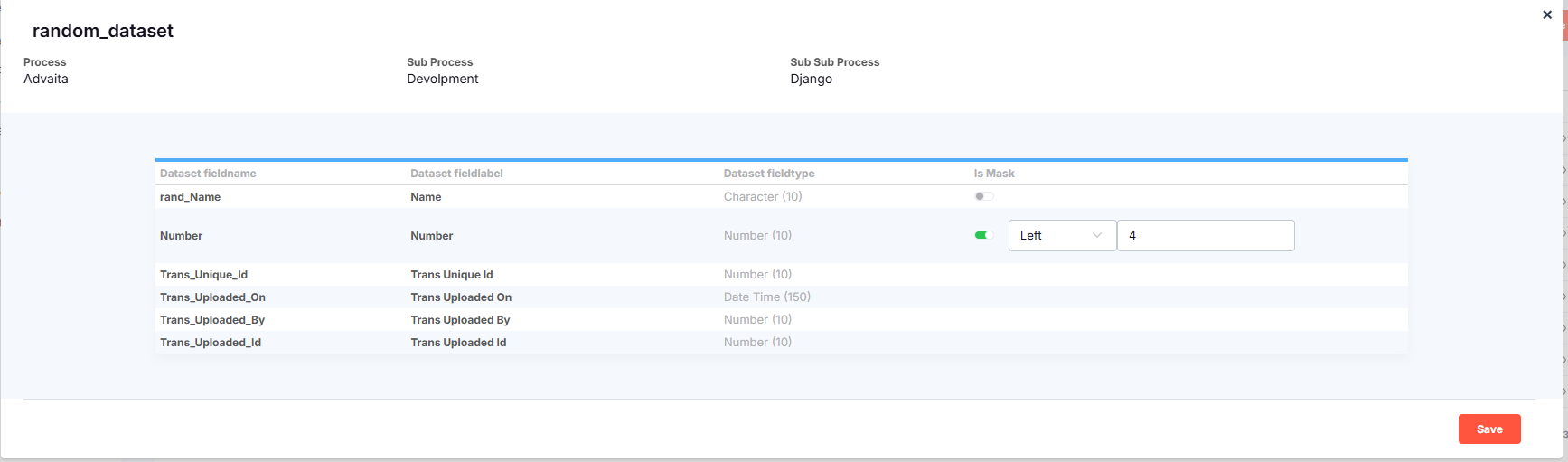The height and width of the screenshot is (462, 1568).
Task: Focus the mask length input showing 4
Action: (x=1206, y=235)
